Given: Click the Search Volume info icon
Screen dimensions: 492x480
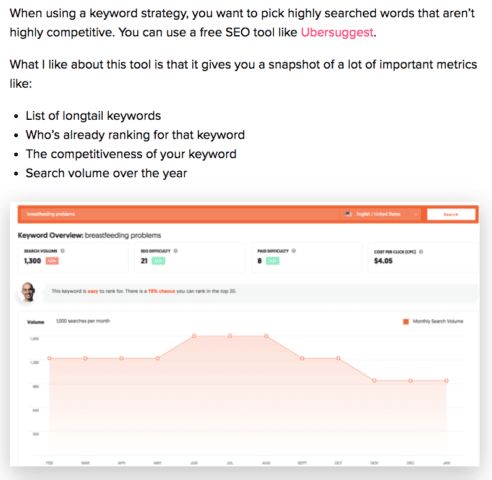Looking at the screenshot, I should pyautogui.click(x=62, y=251).
